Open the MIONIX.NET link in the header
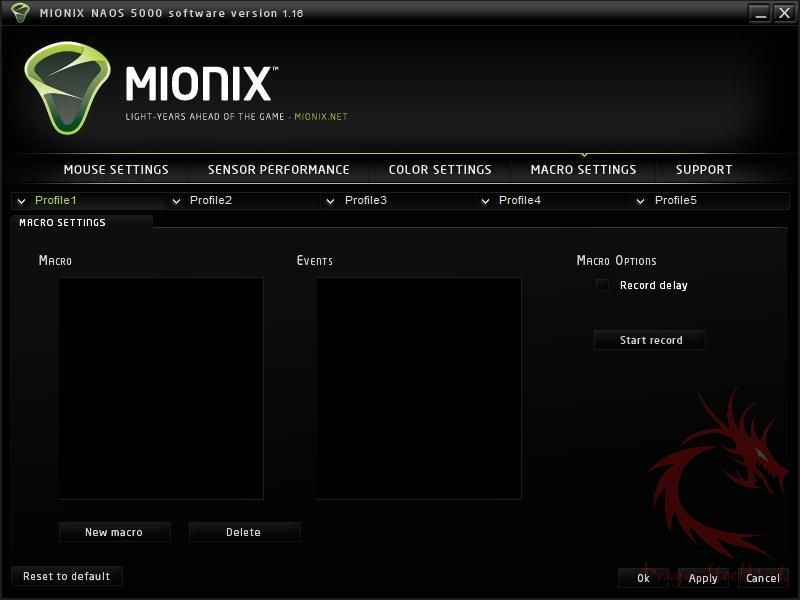This screenshot has width=800, height=600. tap(321, 116)
